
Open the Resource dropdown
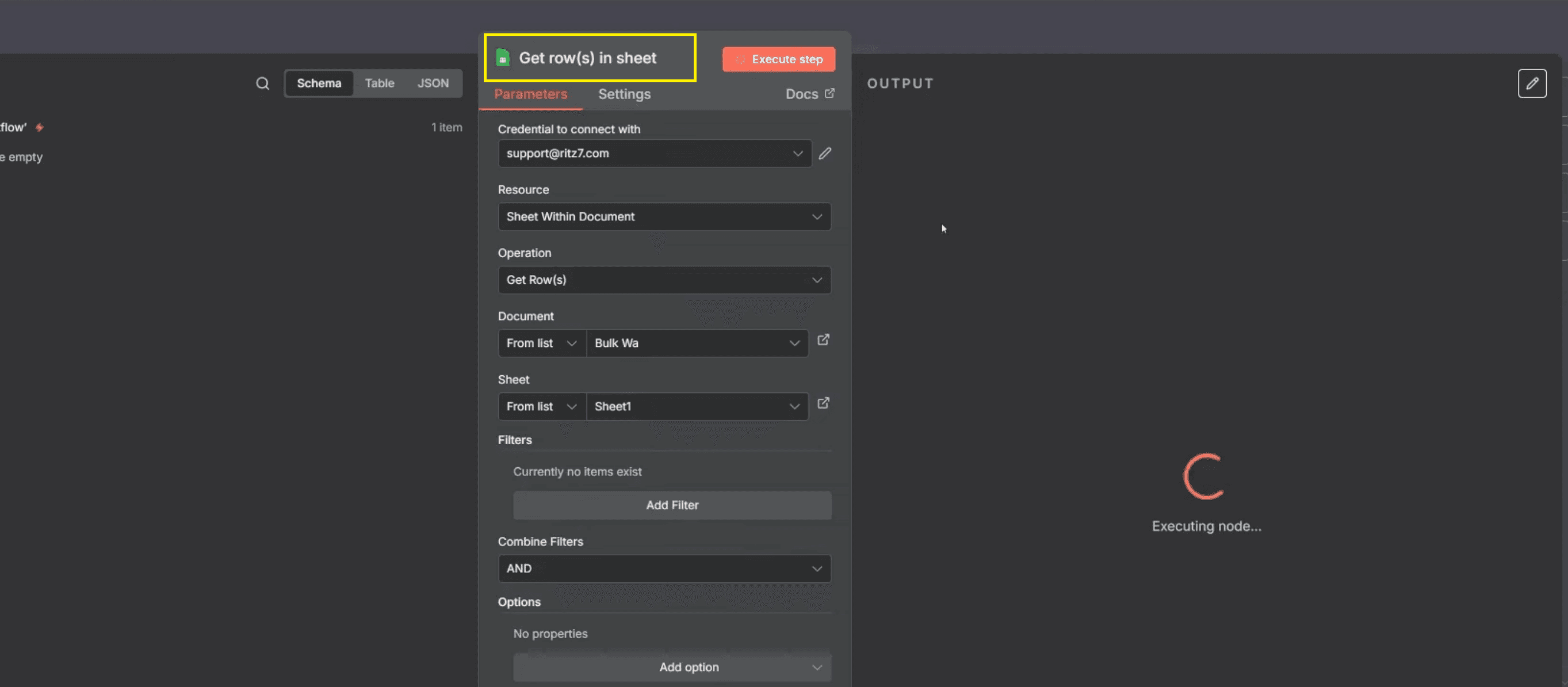tap(664, 216)
